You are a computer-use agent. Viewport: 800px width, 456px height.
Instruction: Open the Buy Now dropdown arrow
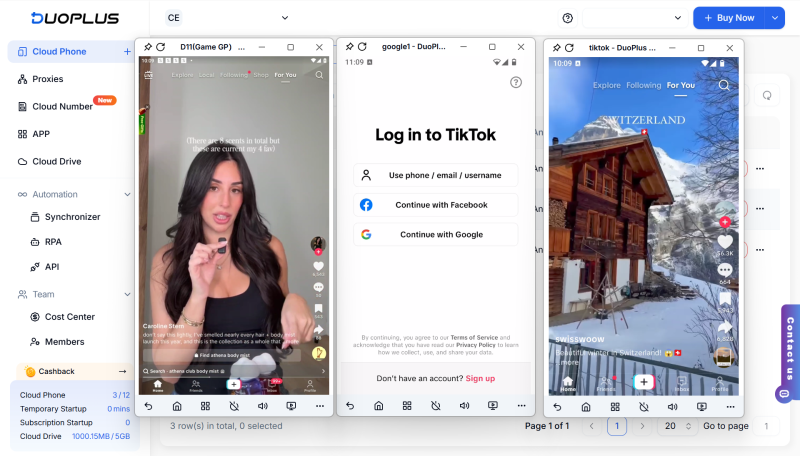pyautogui.click(x=776, y=18)
